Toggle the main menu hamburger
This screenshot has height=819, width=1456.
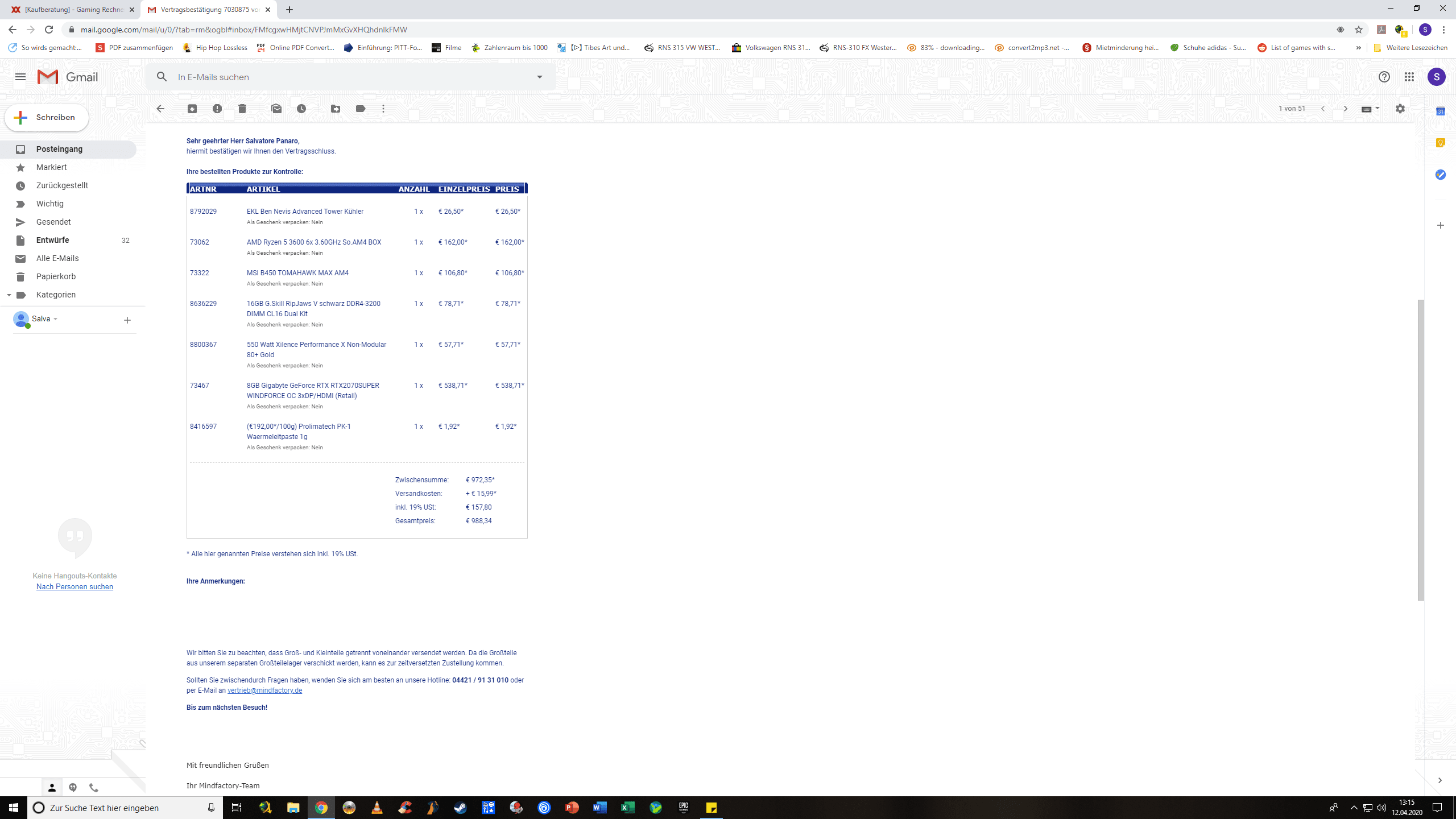pyautogui.click(x=20, y=77)
